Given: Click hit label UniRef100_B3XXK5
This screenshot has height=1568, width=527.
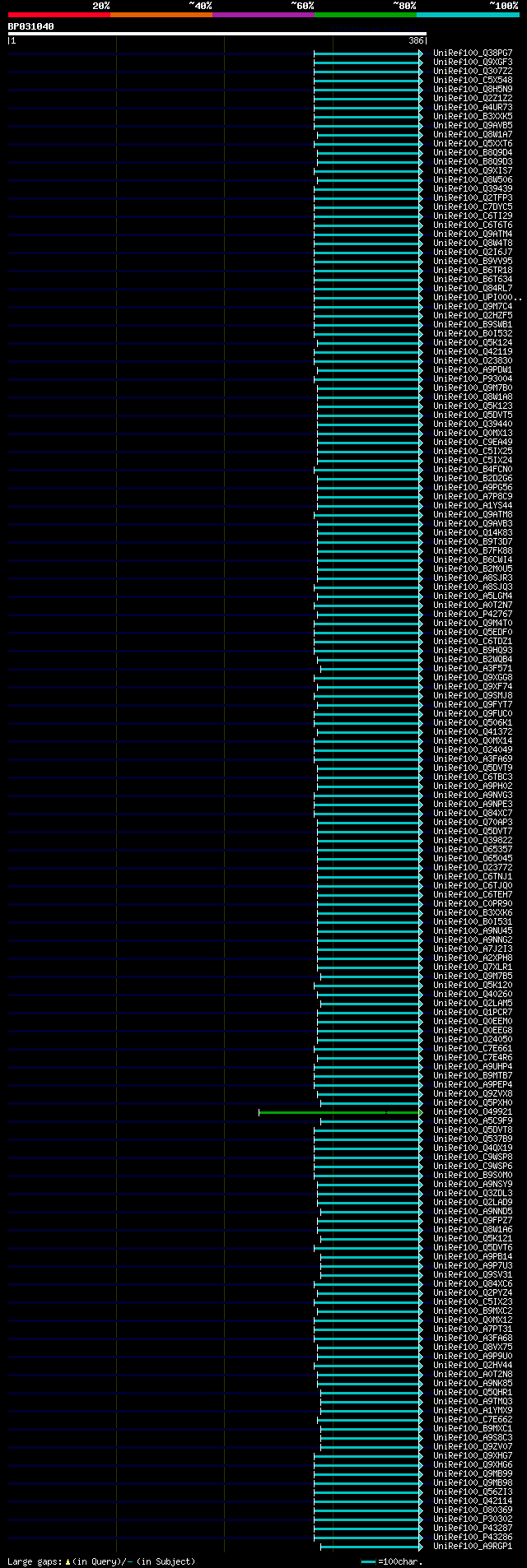Looking at the screenshot, I should pyautogui.click(x=473, y=116).
